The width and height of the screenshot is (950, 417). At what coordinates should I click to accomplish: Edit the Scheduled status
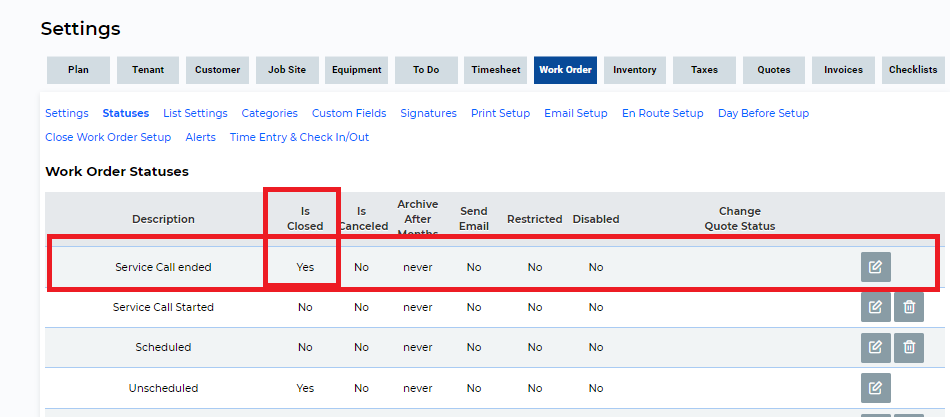click(875, 348)
